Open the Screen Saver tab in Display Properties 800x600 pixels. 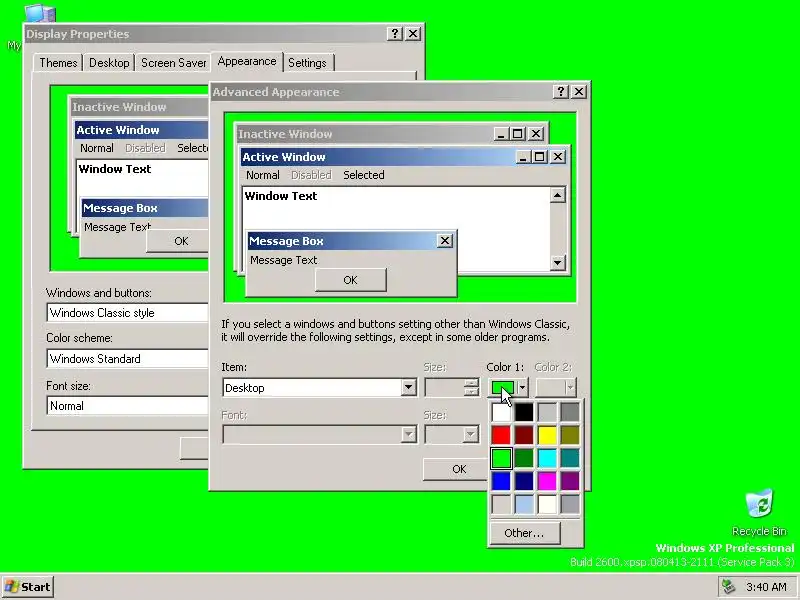coord(173,63)
